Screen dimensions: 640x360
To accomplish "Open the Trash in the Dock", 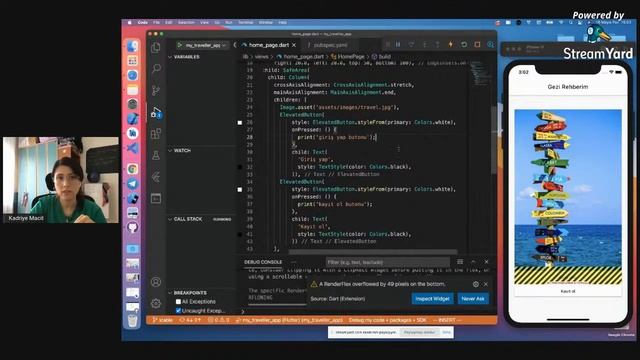I will pyautogui.click(x=132, y=321).
